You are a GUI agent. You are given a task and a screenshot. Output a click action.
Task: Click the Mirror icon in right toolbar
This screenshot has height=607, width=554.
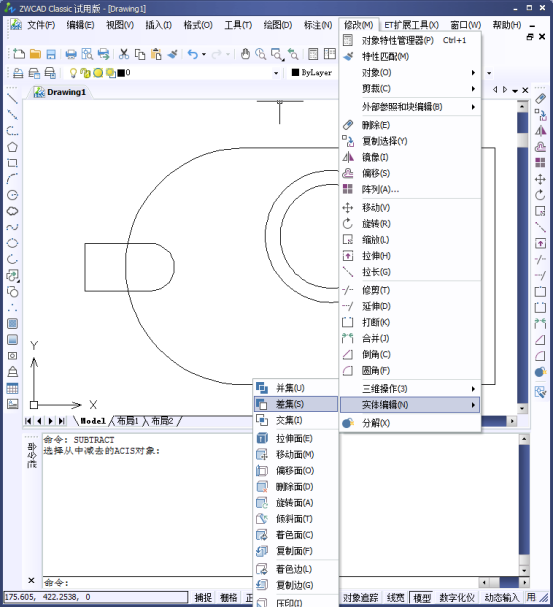tap(540, 131)
